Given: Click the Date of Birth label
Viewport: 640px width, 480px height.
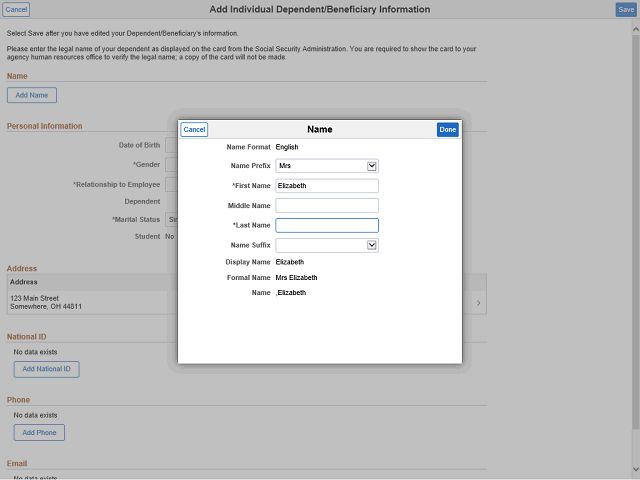Looking at the screenshot, I should [x=139, y=145].
